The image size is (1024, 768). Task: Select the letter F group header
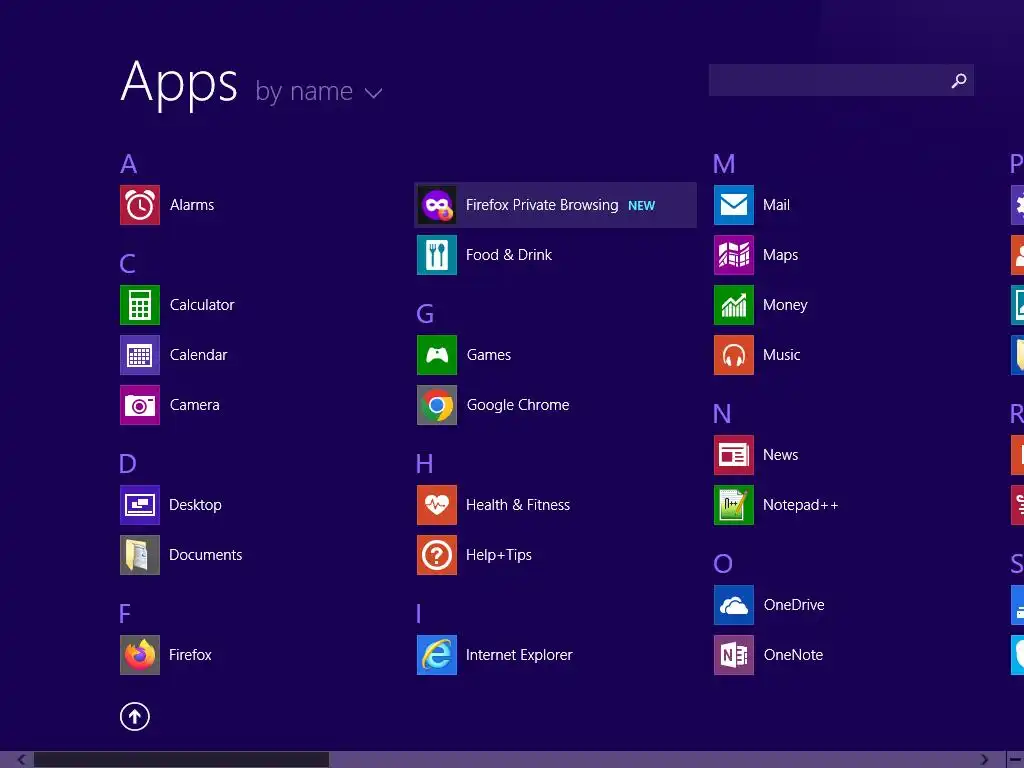pos(125,614)
